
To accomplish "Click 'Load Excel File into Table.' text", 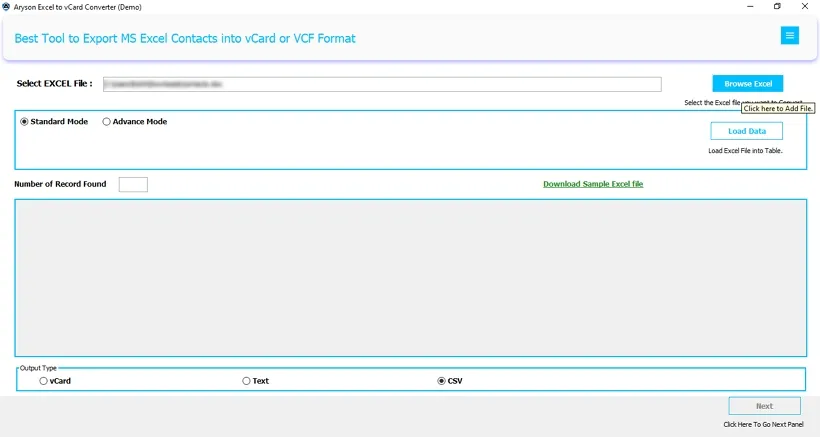I will (745, 151).
